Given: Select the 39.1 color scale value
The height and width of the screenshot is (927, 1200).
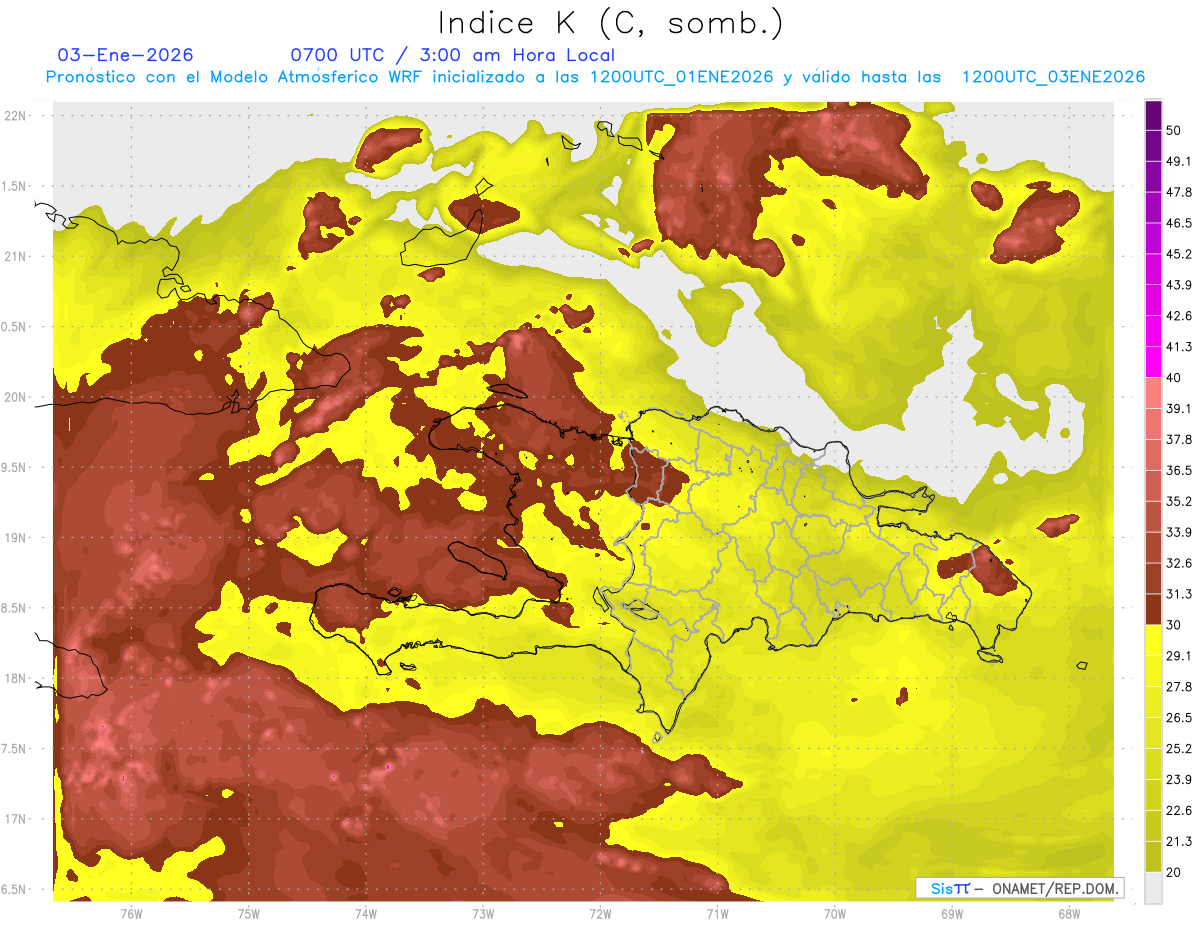Looking at the screenshot, I should (x=1179, y=409).
